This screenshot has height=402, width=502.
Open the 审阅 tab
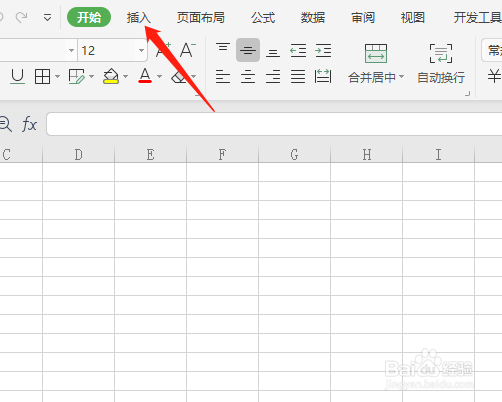tap(363, 17)
